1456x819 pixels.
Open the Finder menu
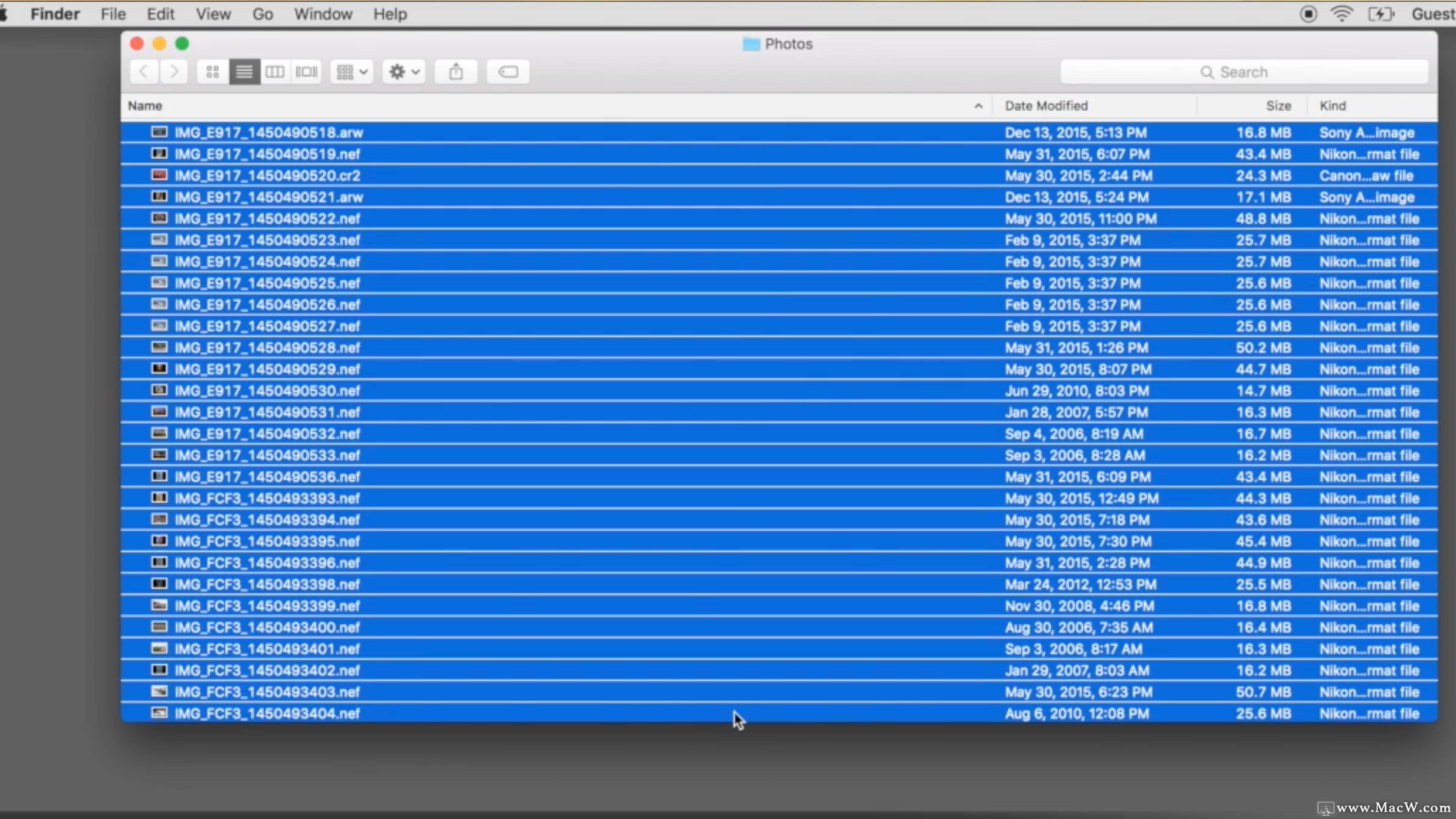coord(55,14)
